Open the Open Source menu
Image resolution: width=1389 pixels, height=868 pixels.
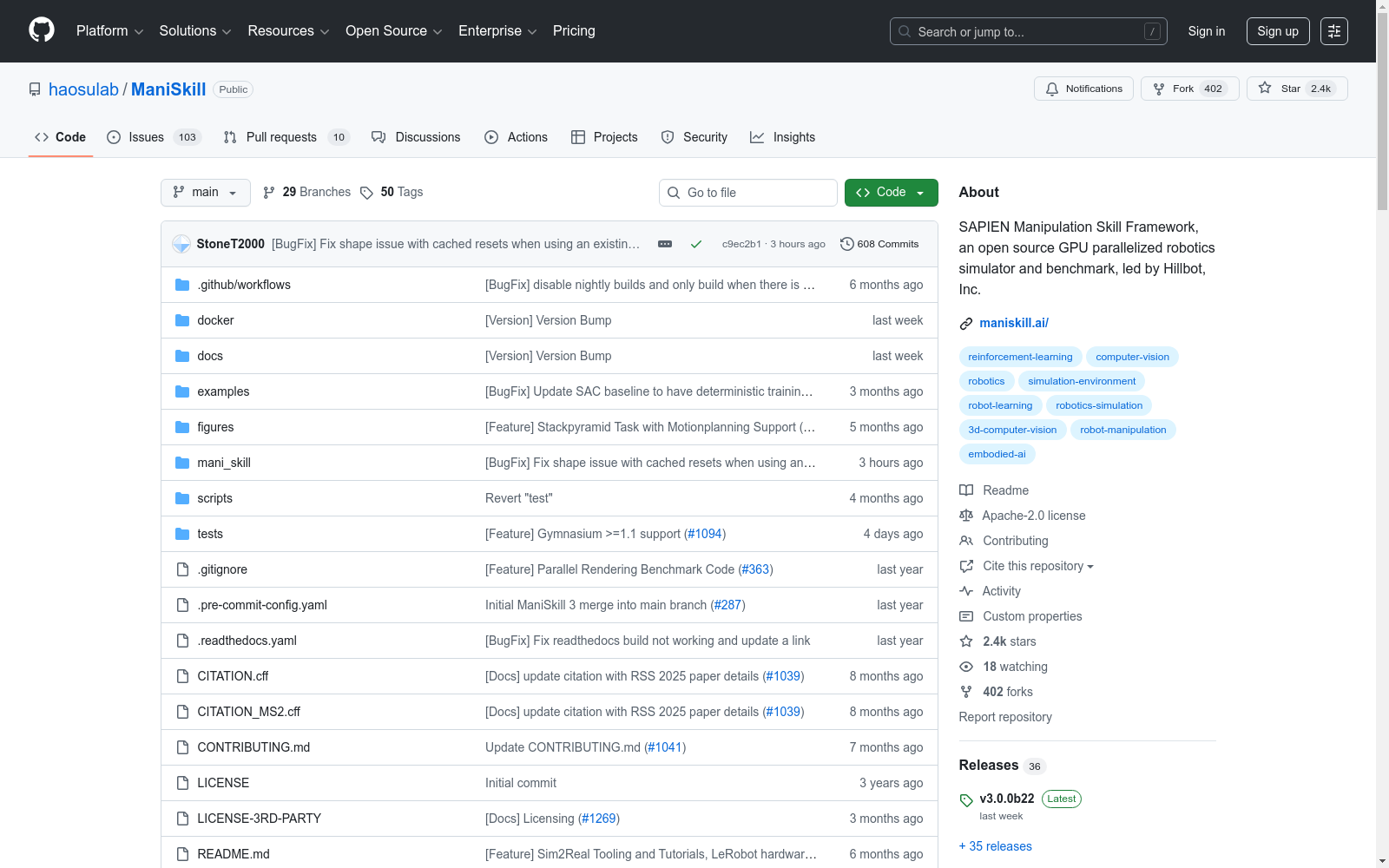pos(394,31)
